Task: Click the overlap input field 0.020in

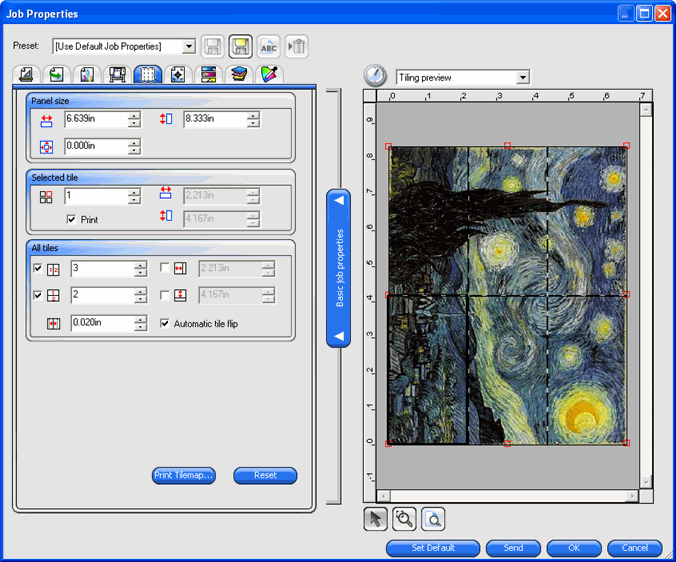Action: (x=103, y=323)
